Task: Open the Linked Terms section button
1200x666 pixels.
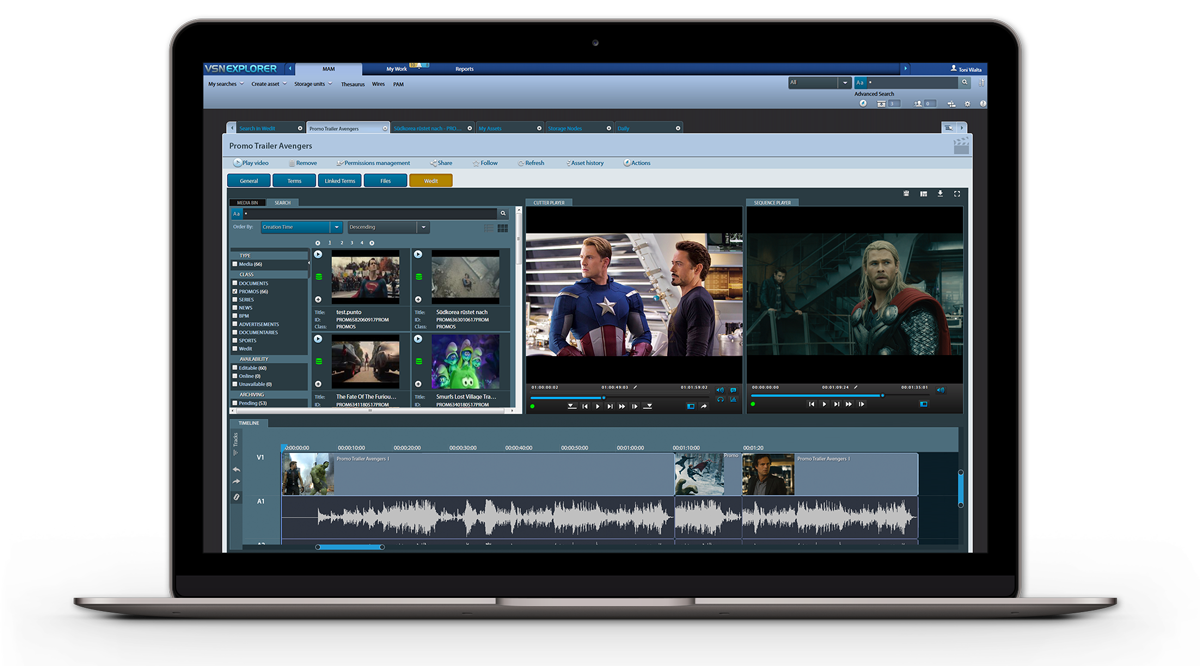Action: 340,181
